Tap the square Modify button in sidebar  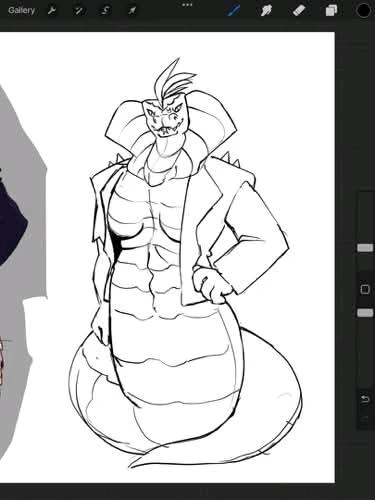tap(365, 289)
